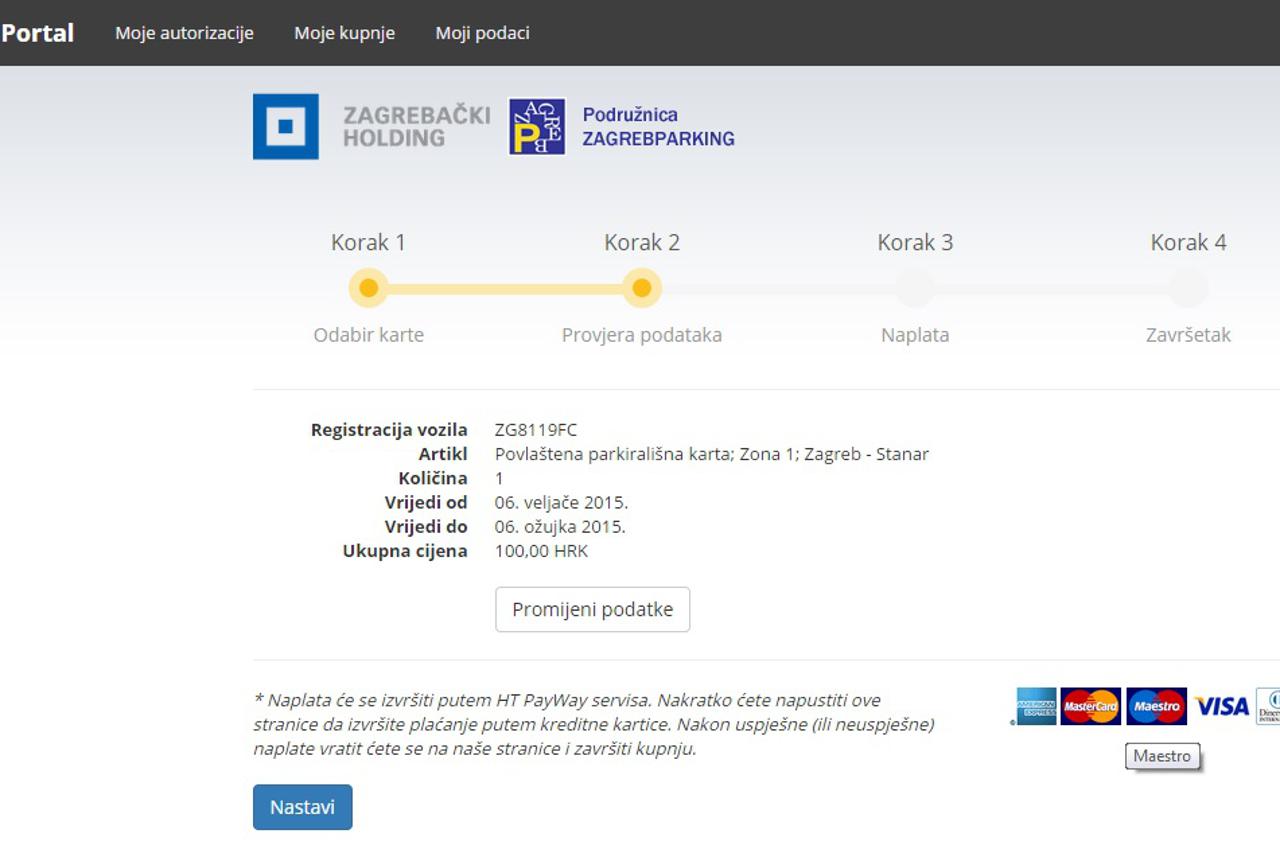Screen dimensions: 1280x853
Task: Click the partially visible Diners card icon
Action: [1268, 706]
